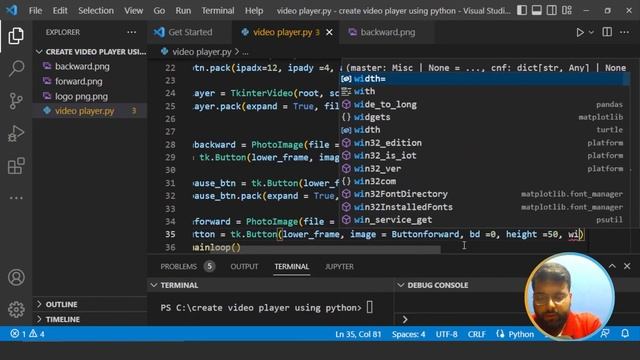Show additional activity bar views

[16, 198]
